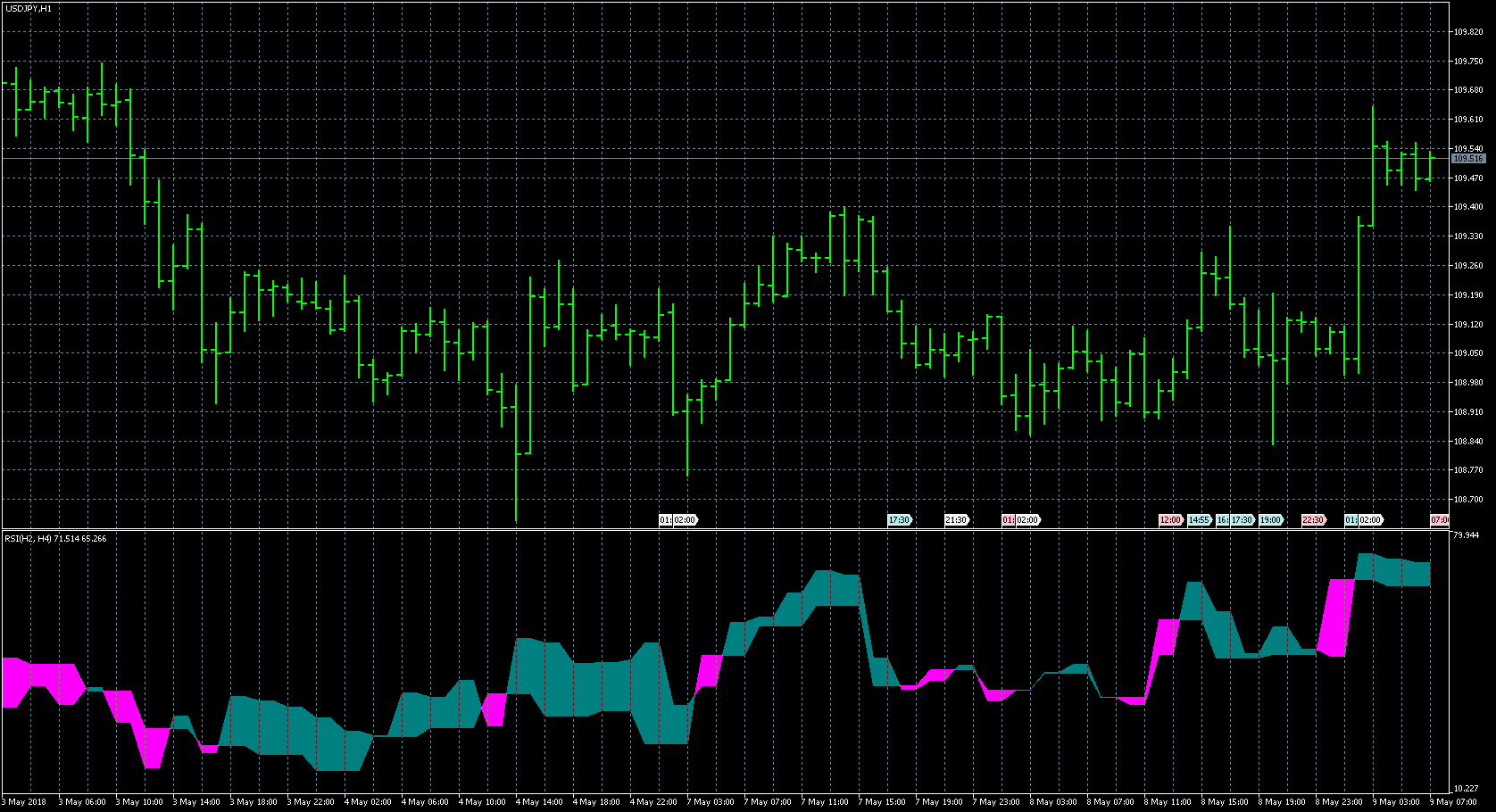Click the 10.227 RSI scale value

coord(1466,789)
